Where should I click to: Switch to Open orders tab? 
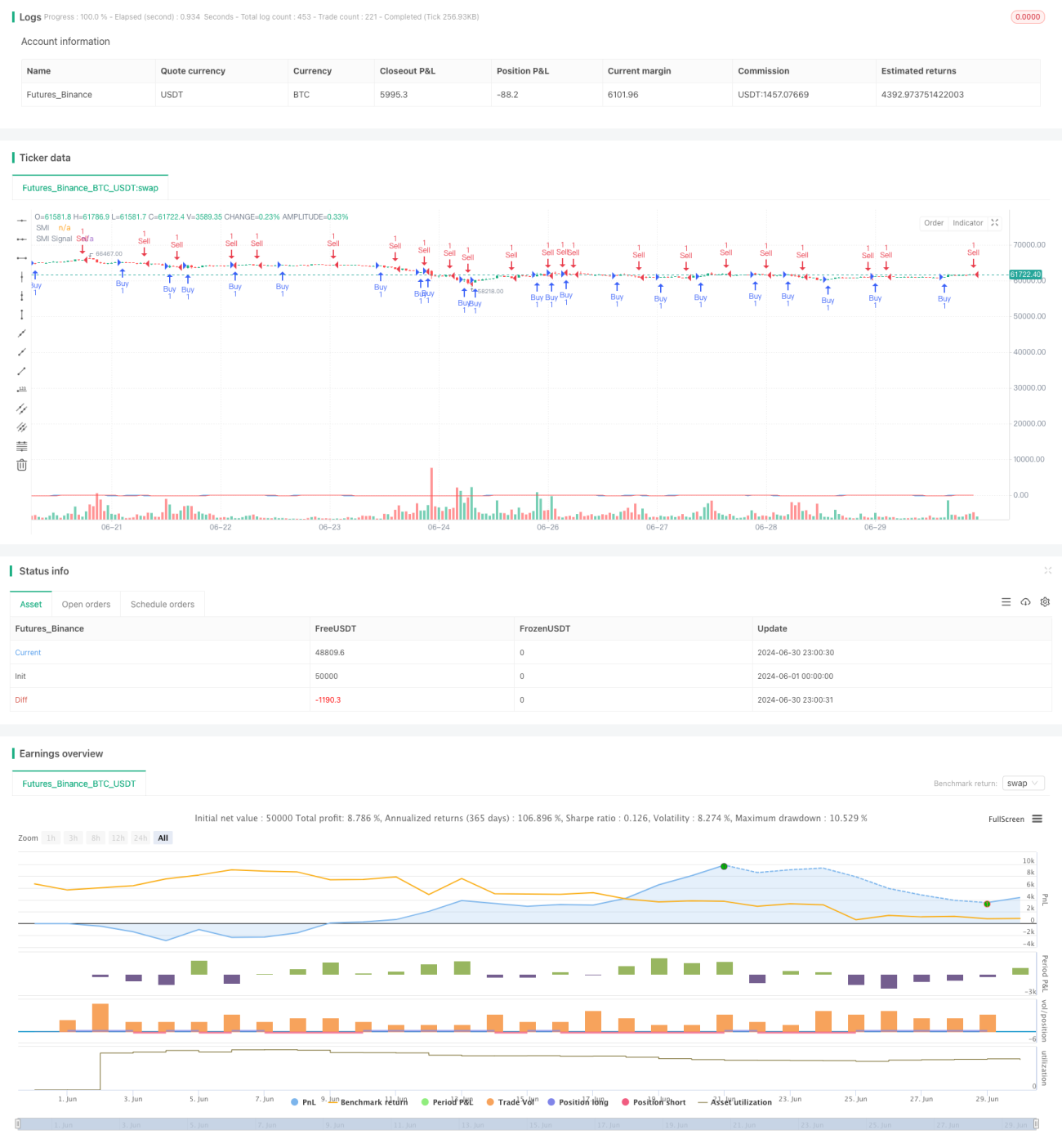(x=86, y=605)
